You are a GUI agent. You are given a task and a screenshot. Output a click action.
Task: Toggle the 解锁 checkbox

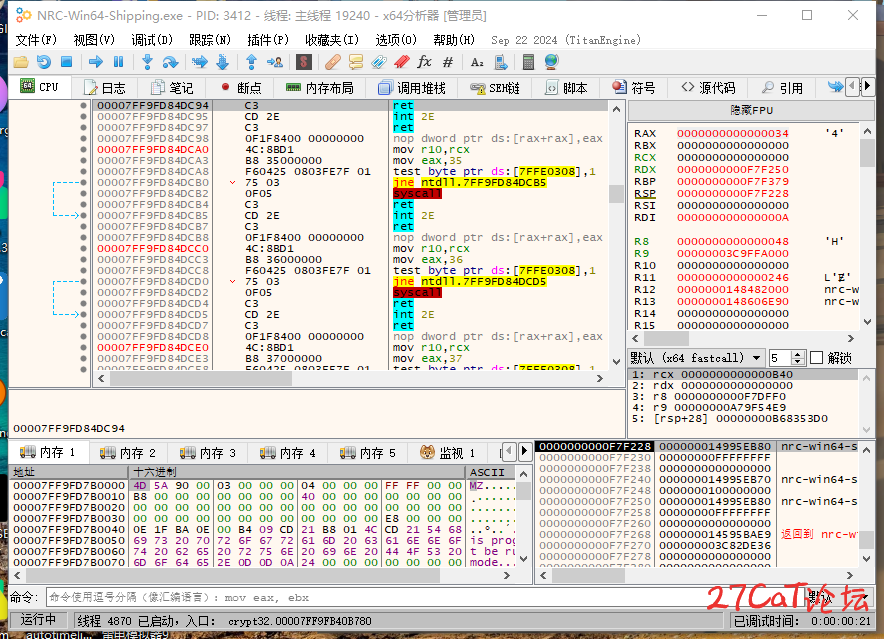point(816,358)
